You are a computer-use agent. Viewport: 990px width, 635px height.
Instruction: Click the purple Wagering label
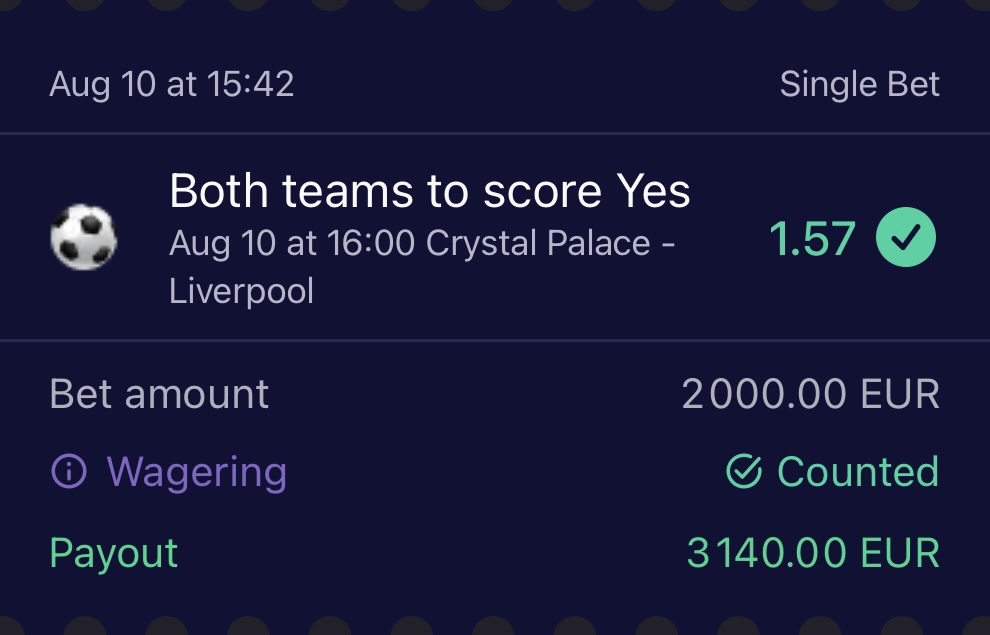(x=196, y=472)
